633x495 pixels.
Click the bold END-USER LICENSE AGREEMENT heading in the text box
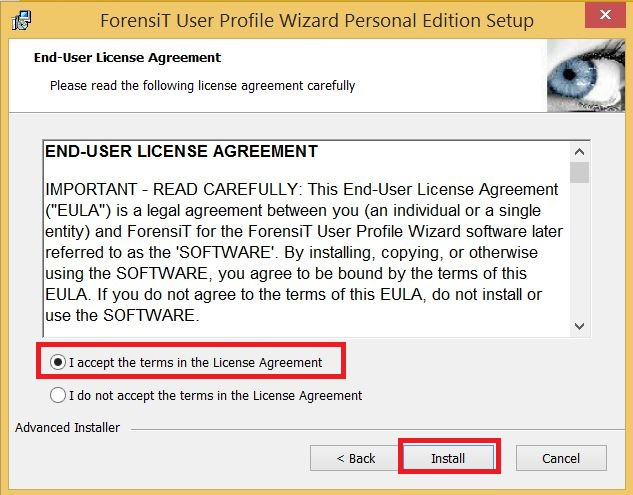181,151
